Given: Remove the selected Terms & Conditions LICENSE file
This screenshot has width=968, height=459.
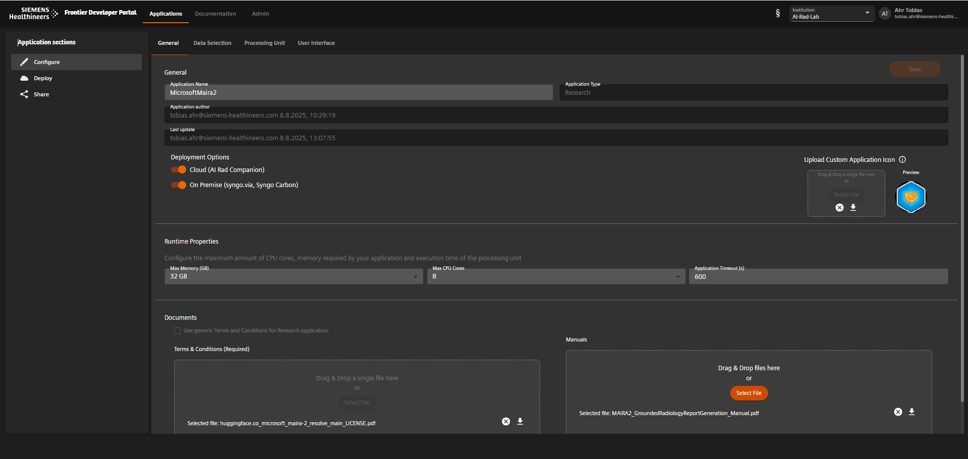Looking at the screenshot, I should (x=506, y=421).
